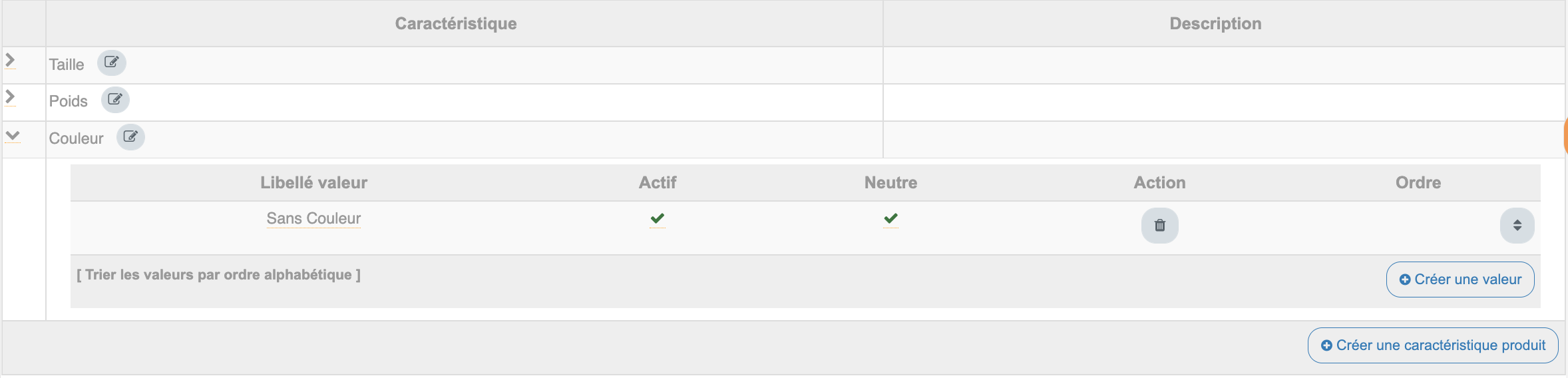Click the Ordre column header

click(1418, 183)
